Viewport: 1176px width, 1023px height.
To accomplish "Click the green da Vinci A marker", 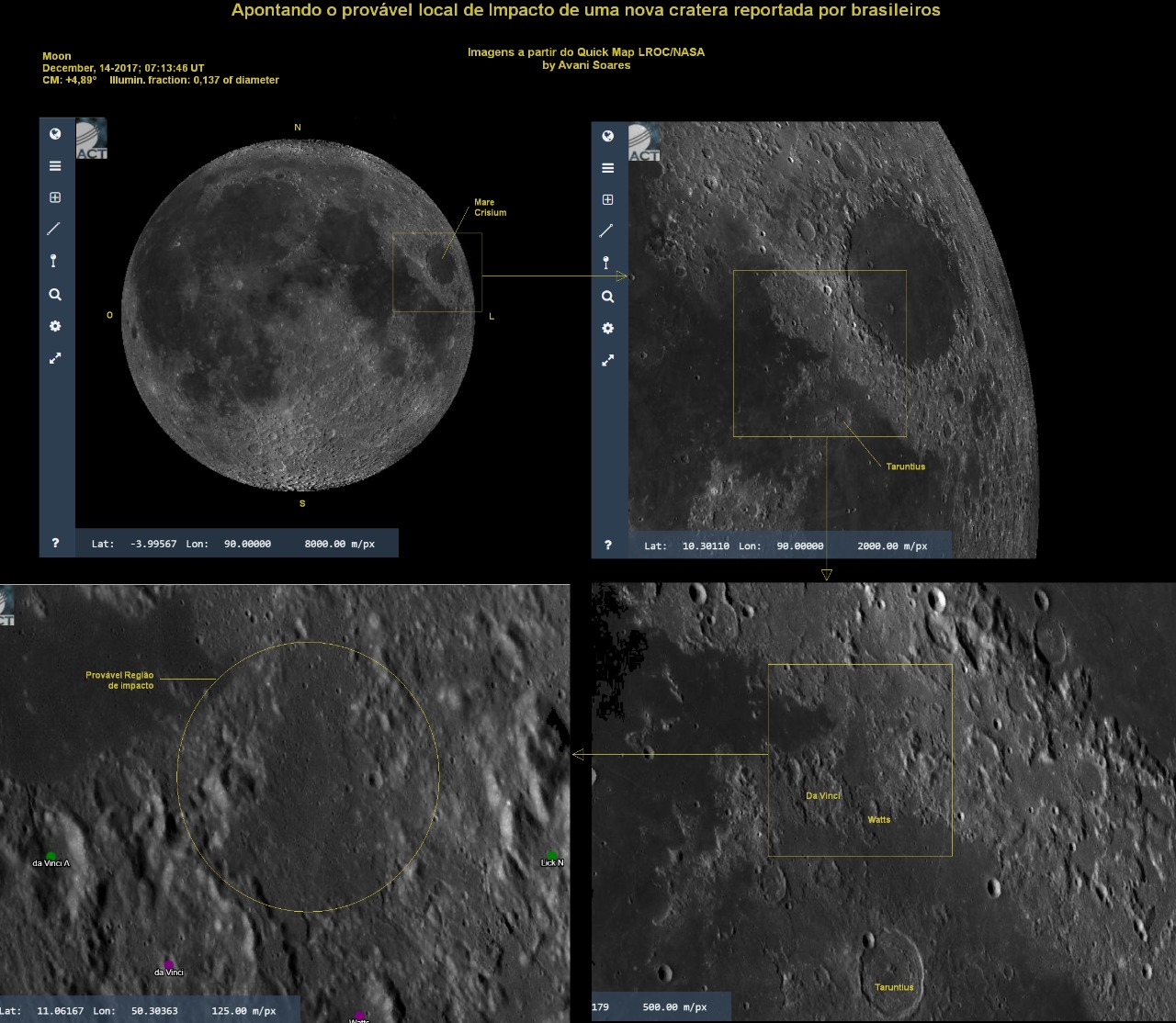I will coord(51,856).
